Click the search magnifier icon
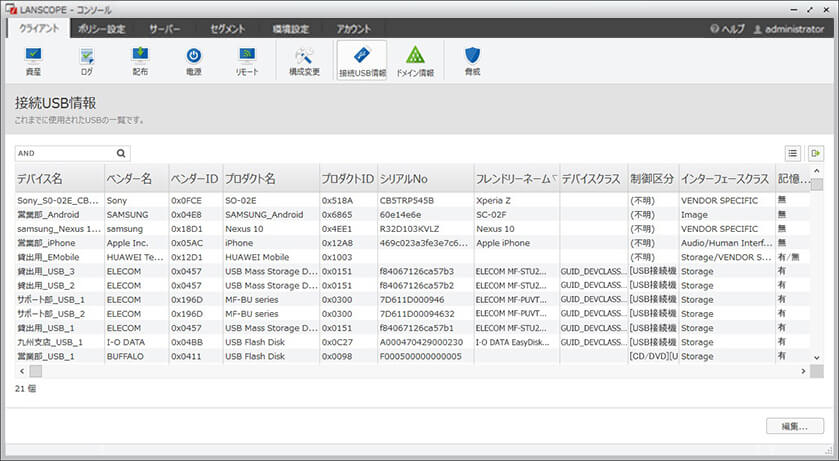This screenshot has width=839, height=461. [121, 153]
